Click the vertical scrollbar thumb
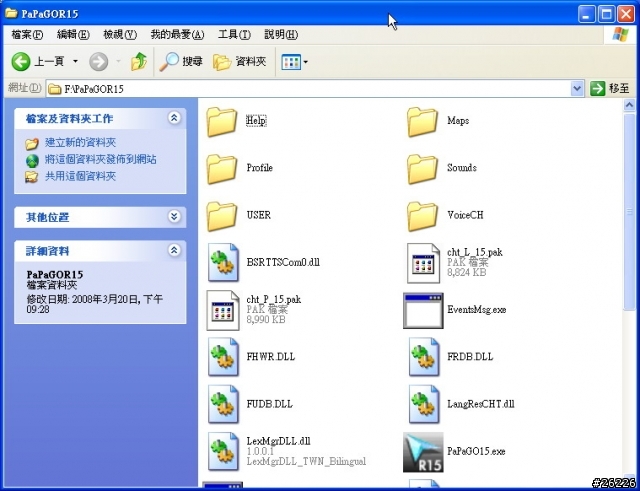Image resolution: width=640 pixels, height=491 pixels. point(629,211)
